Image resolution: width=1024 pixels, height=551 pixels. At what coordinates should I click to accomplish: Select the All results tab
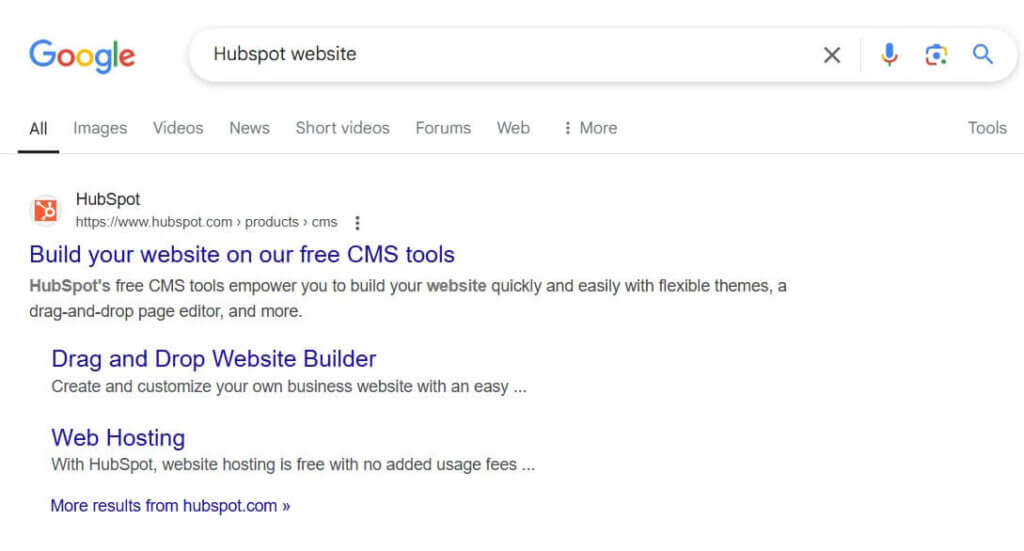pos(39,128)
